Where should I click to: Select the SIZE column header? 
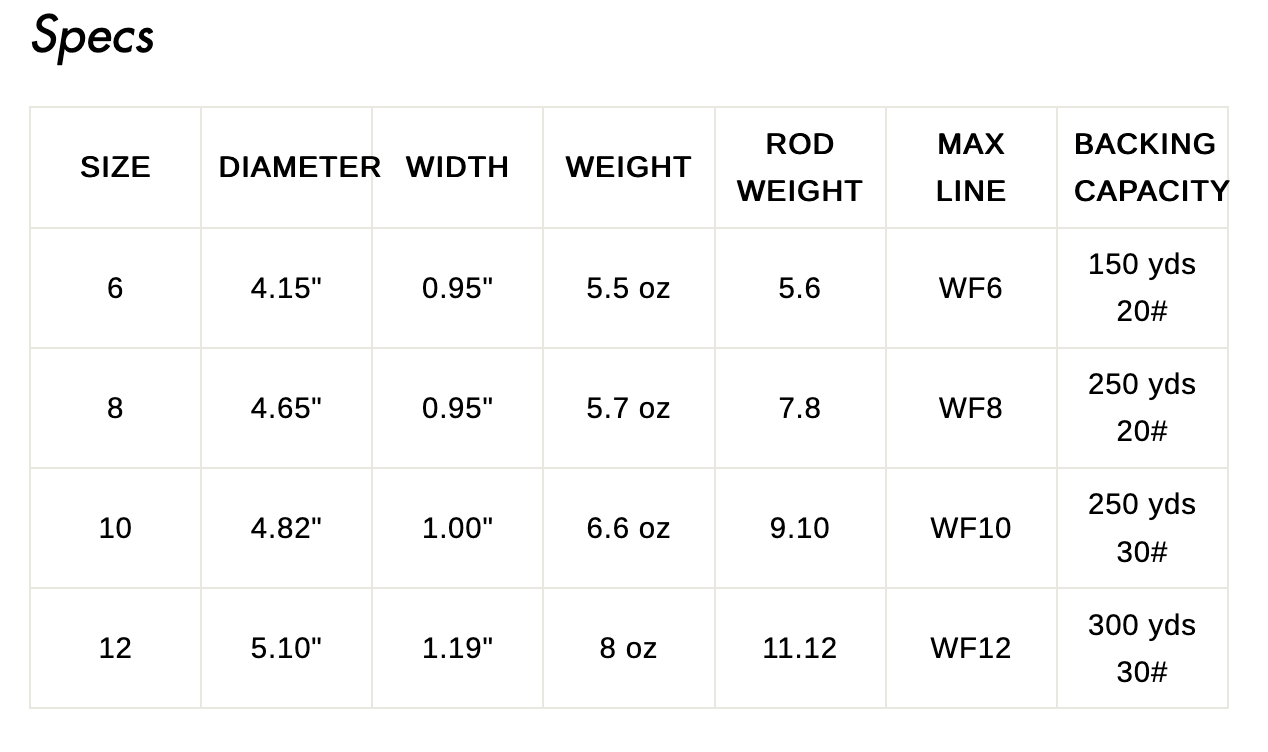tap(115, 167)
